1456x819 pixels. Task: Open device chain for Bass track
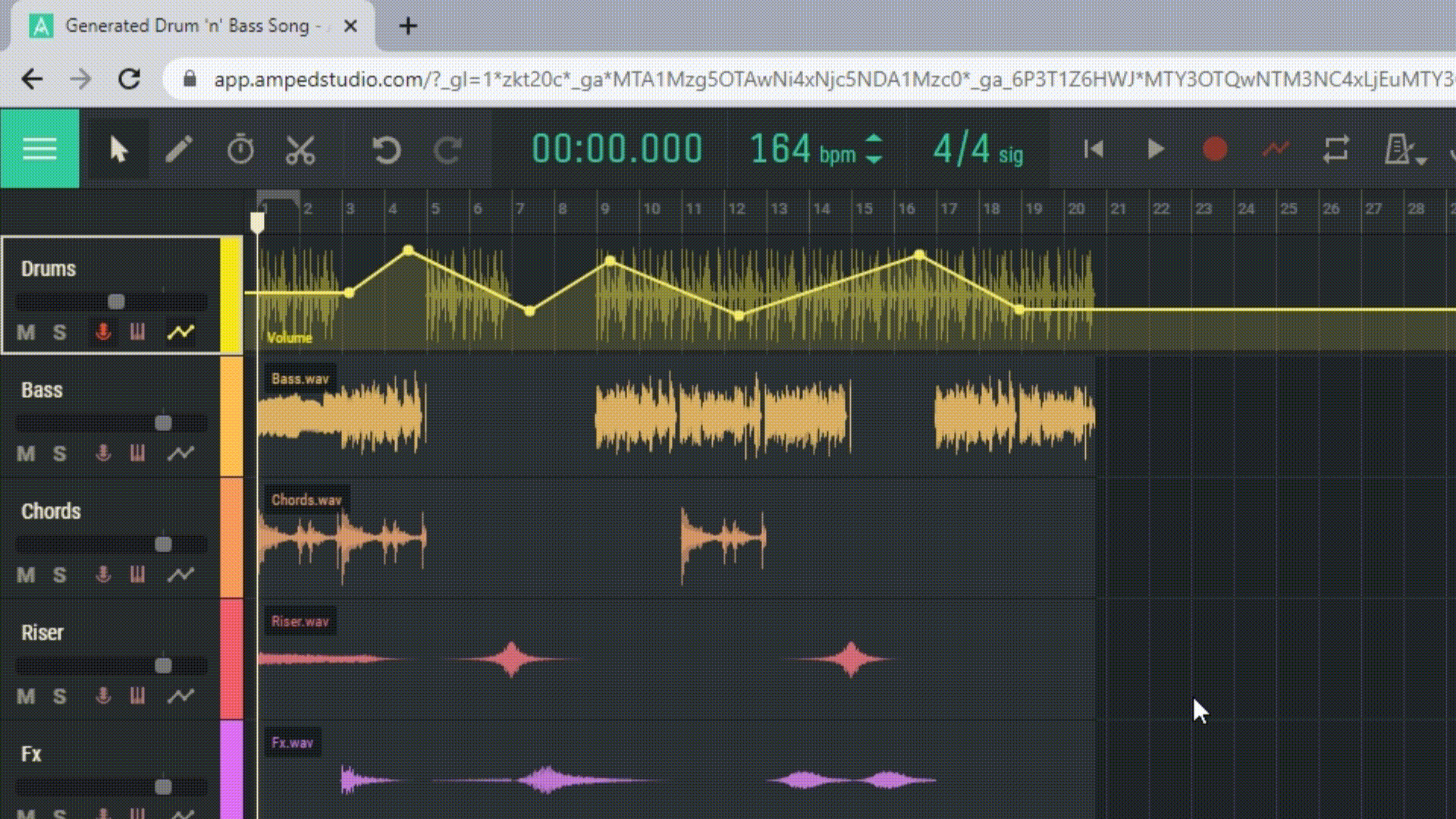coord(137,453)
